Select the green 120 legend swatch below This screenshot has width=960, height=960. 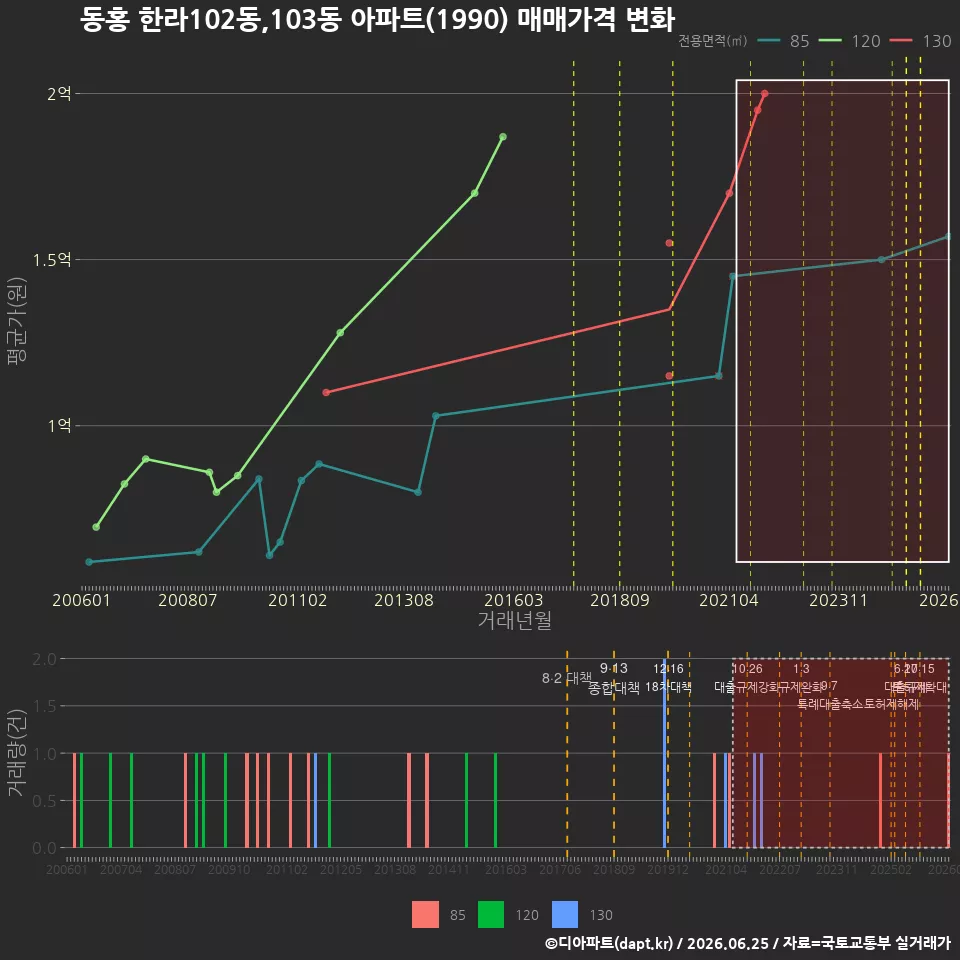point(490,915)
